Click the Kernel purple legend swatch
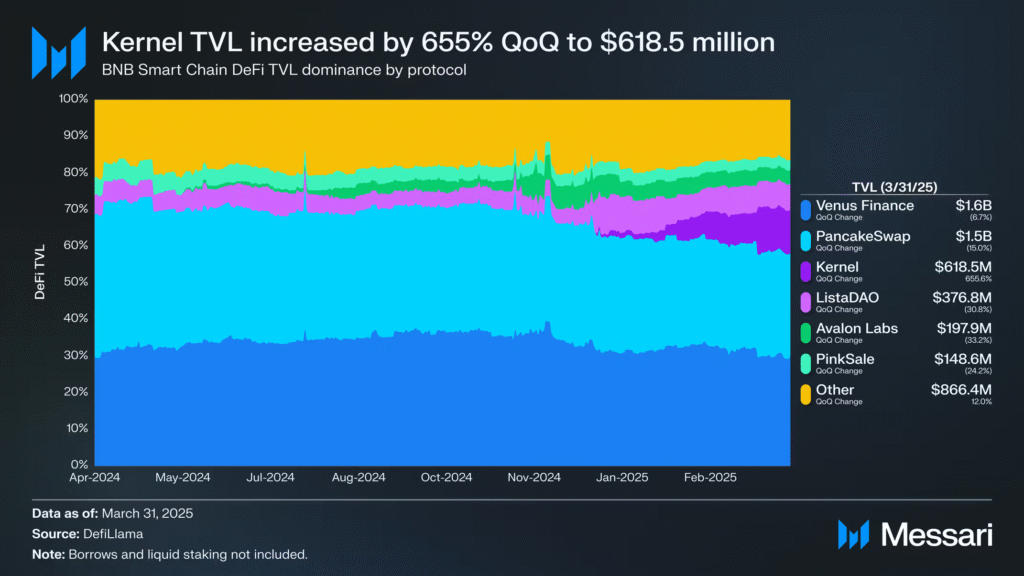This screenshot has width=1024, height=576. (806, 271)
